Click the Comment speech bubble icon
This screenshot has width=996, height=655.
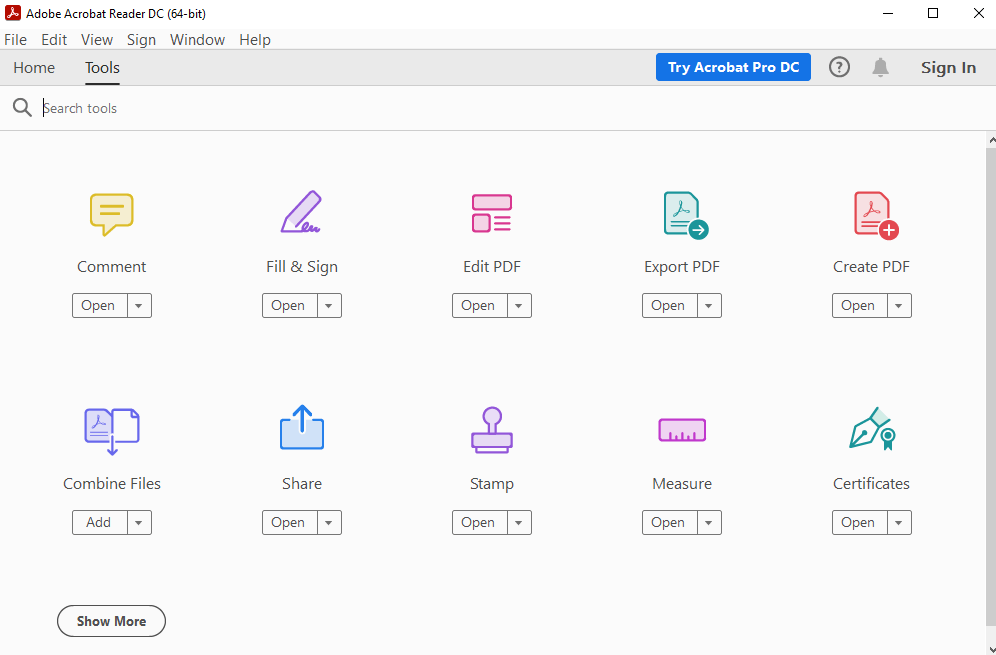(x=111, y=214)
